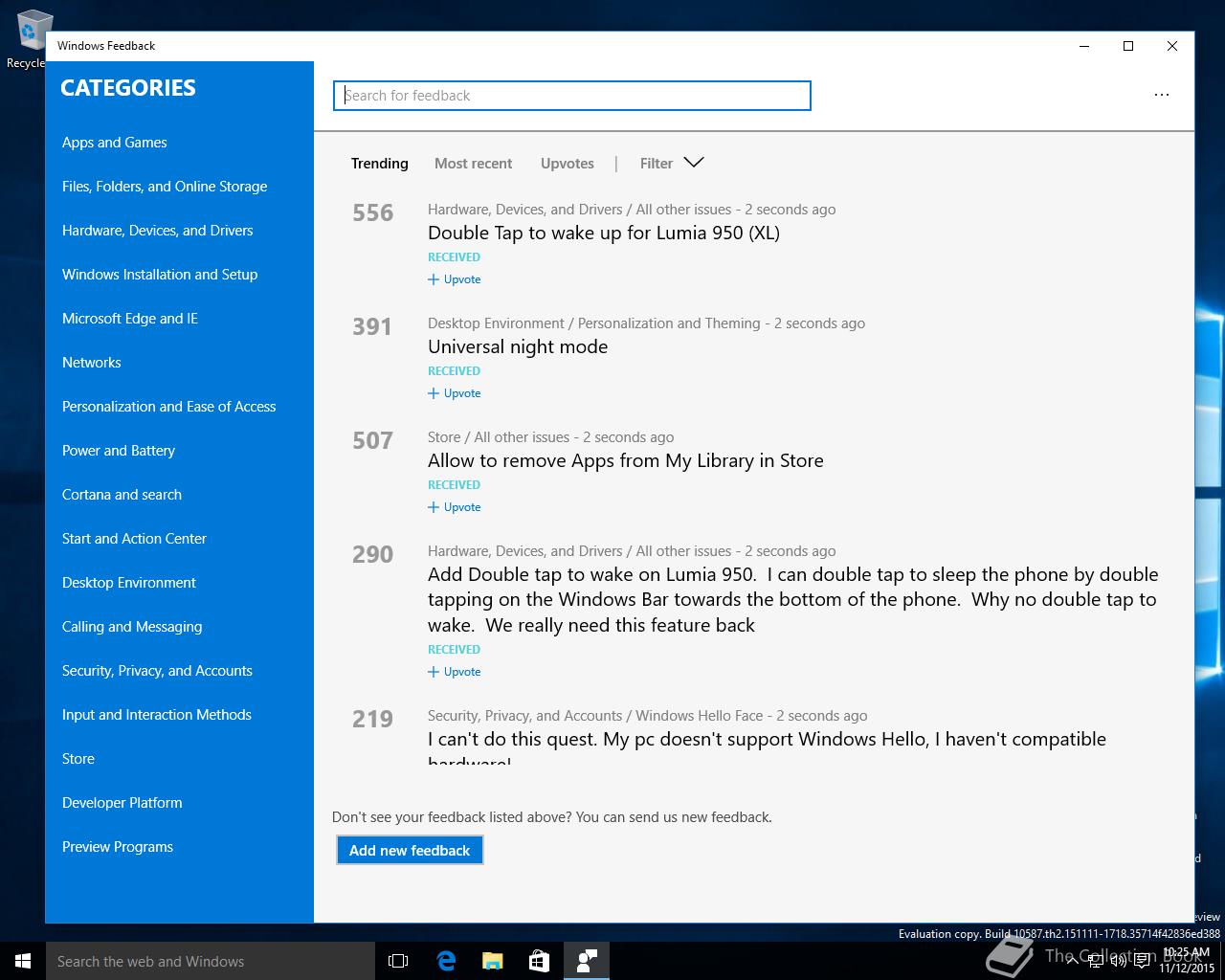This screenshot has height=980, width=1225.
Task: Open the Store from the taskbar
Action: pos(540,961)
